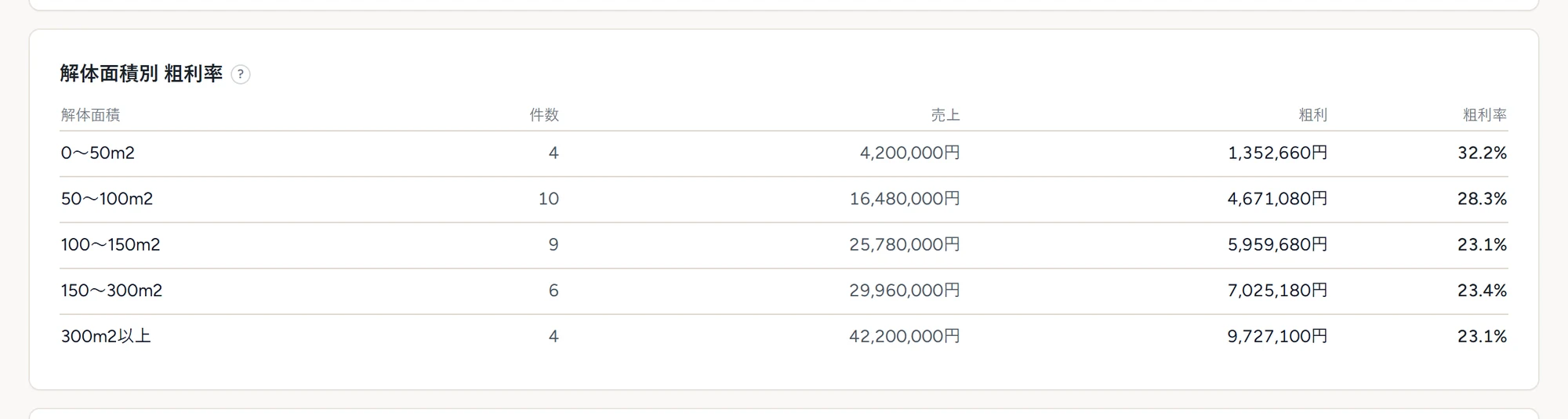The image size is (1568, 419).
Task: Click the help icon beside 解体面積別 粗利率
Action: click(x=241, y=74)
